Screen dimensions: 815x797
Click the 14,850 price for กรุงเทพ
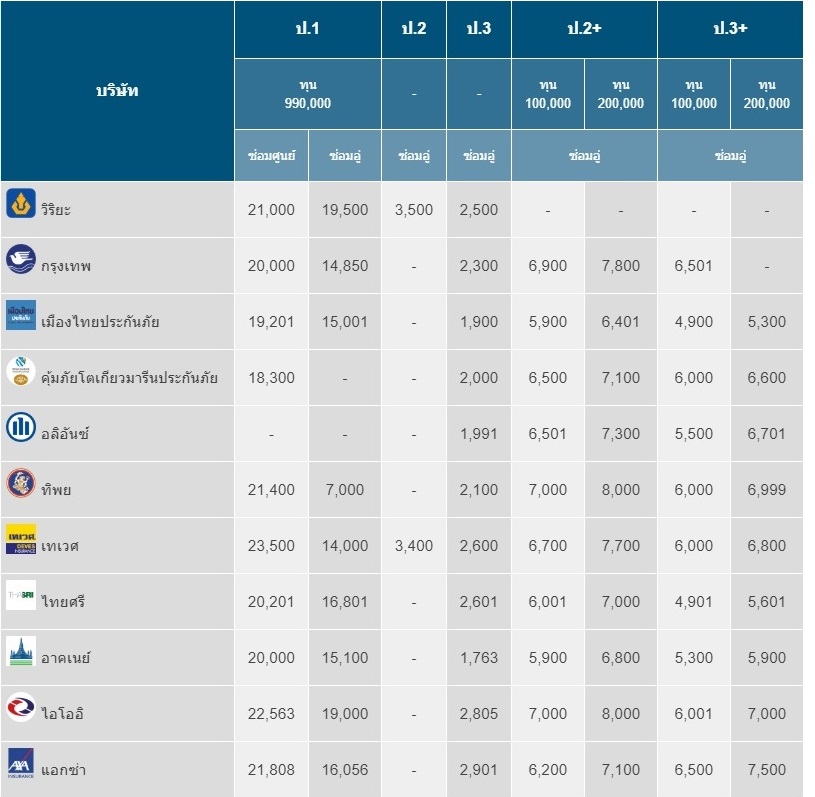[x=345, y=266]
